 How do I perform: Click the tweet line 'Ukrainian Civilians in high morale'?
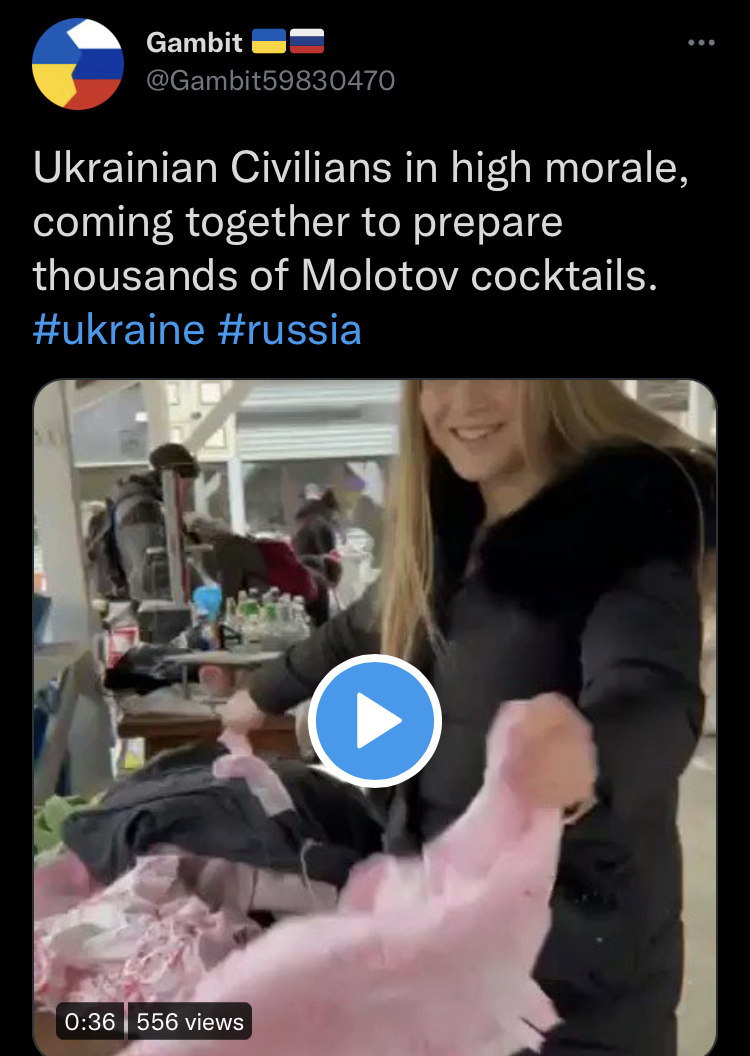[x=361, y=168]
